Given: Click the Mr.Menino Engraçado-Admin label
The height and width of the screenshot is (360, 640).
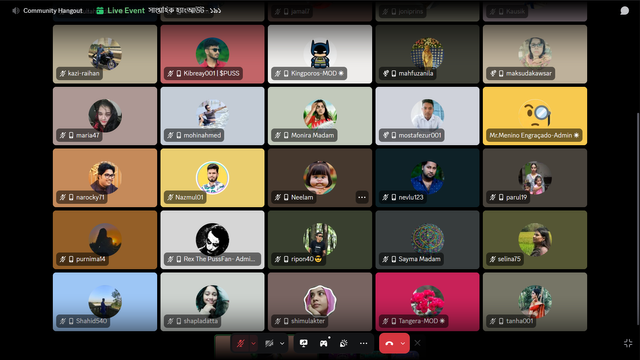Looking at the screenshot, I should click(531, 135).
